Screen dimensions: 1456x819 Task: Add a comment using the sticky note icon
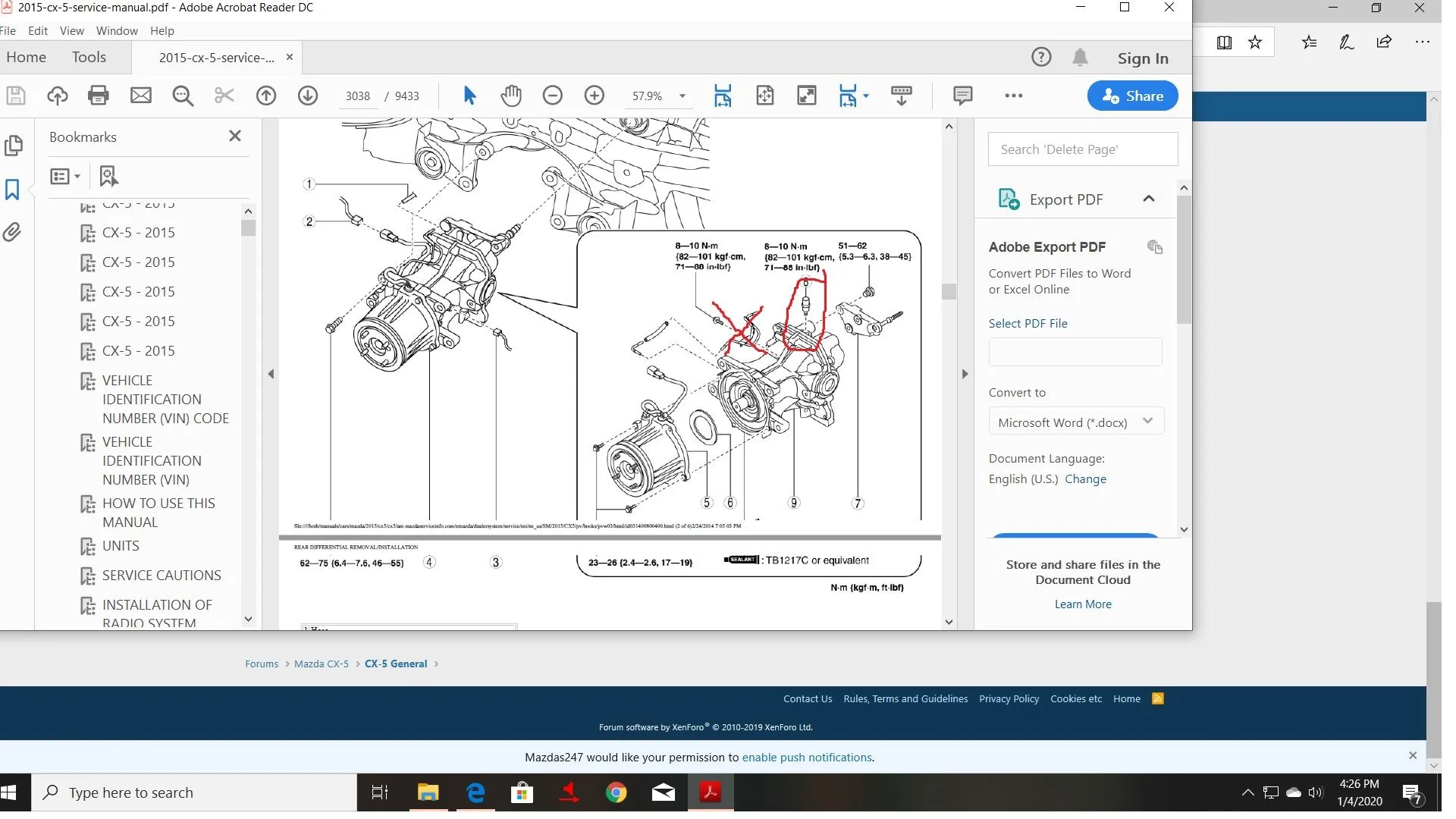tap(963, 96)
